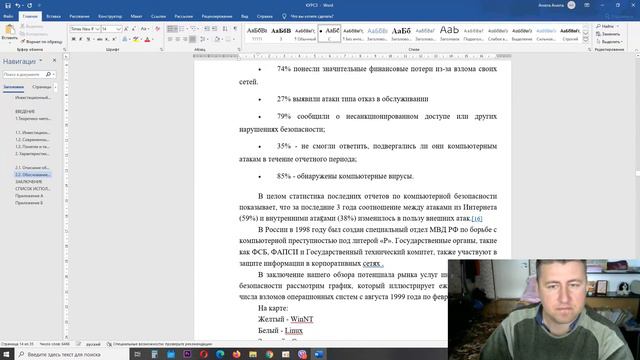640x360 pixels.
Task: Apply the red font color
Action: pos(147,39)
